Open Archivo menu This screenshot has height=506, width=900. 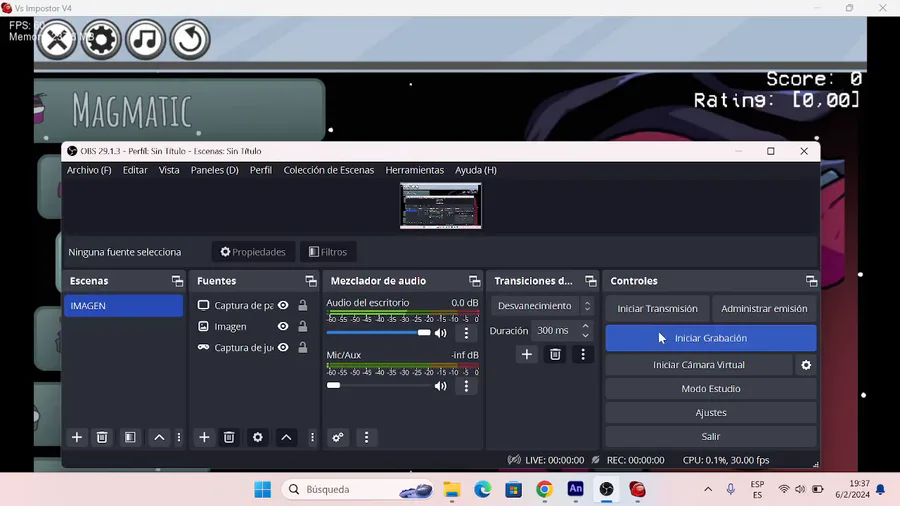point(89,170)
